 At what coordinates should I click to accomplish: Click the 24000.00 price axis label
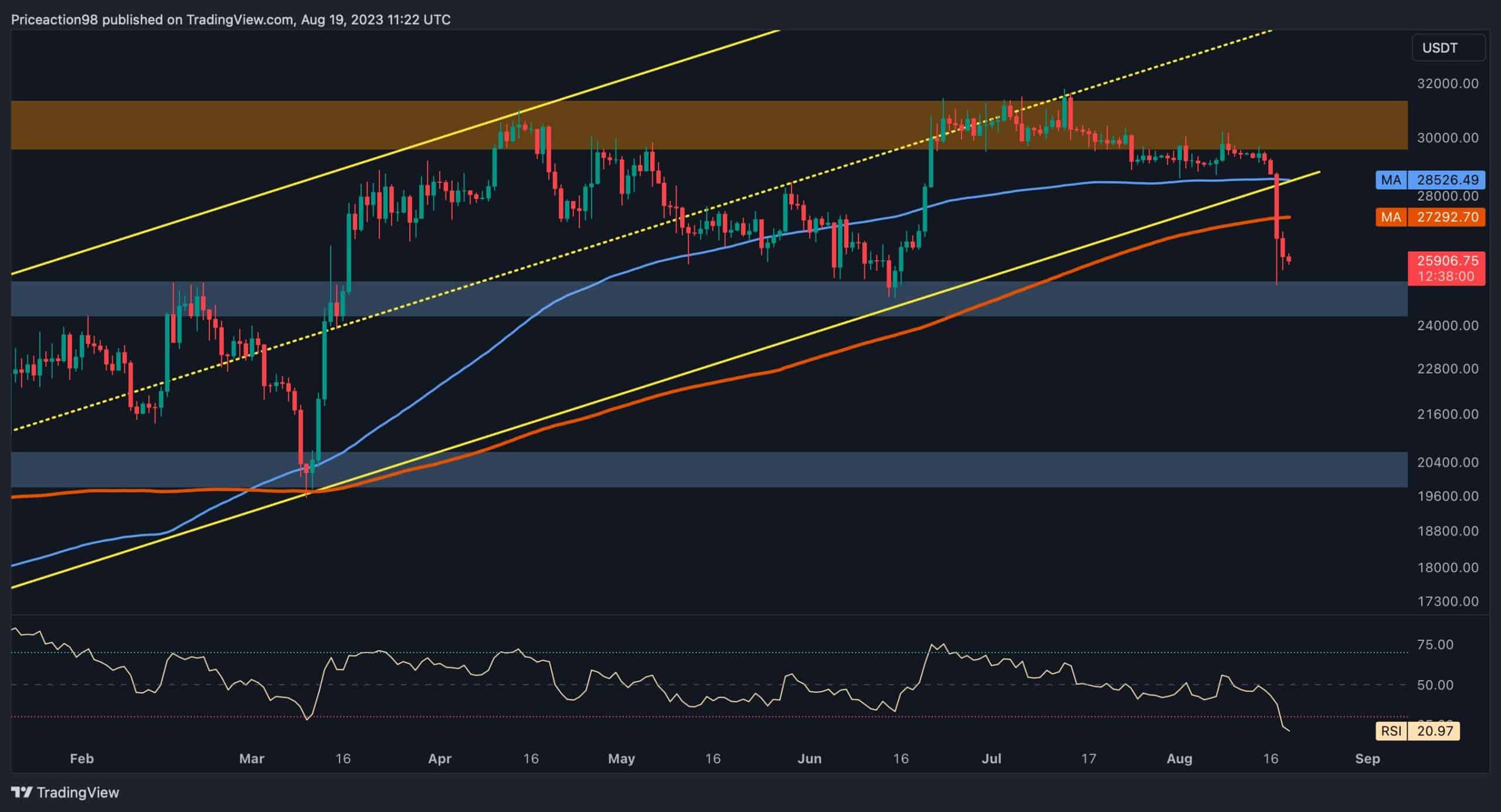pos(1447,325)
